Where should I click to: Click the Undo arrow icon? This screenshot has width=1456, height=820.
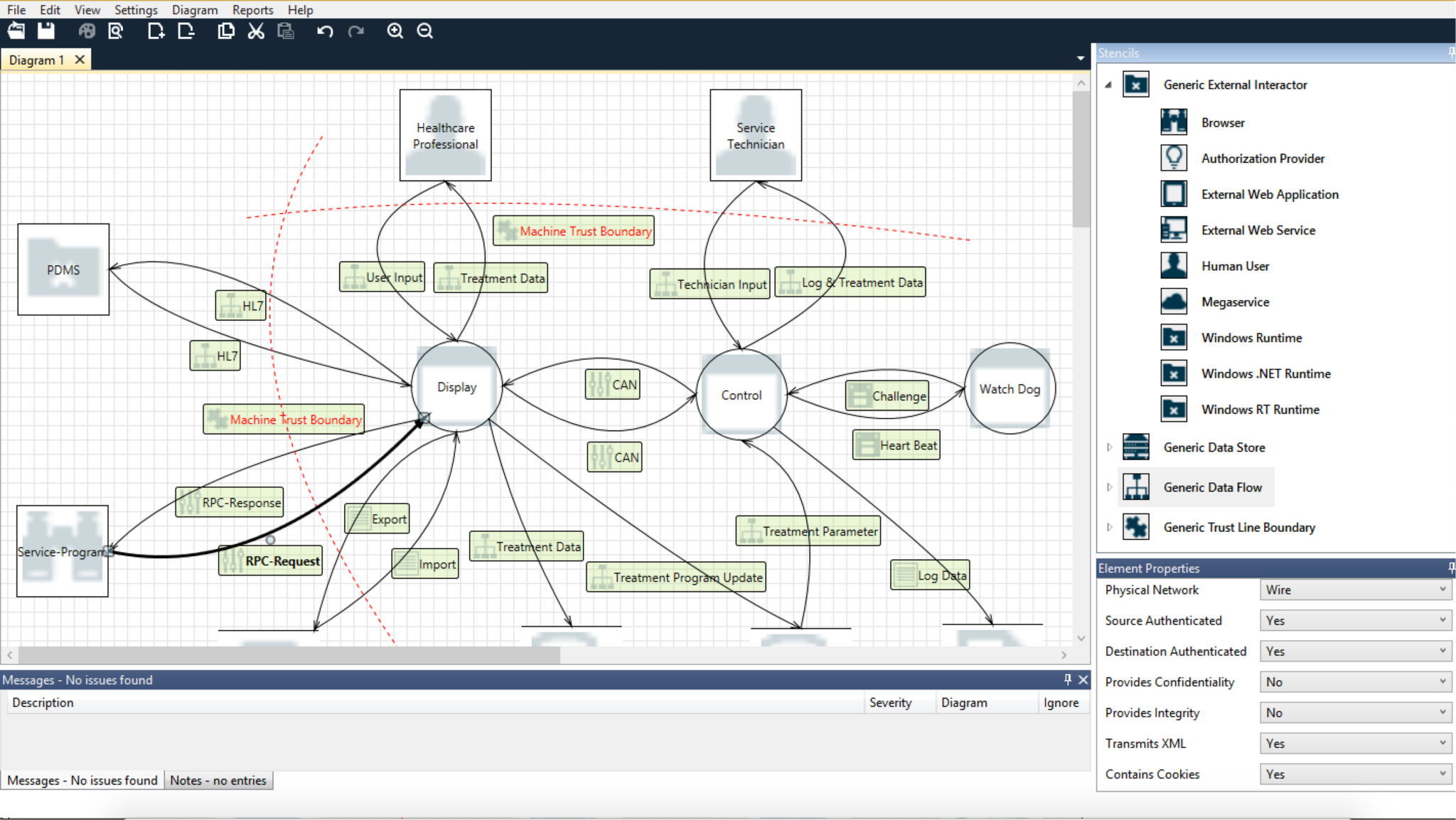coord(325,31)
